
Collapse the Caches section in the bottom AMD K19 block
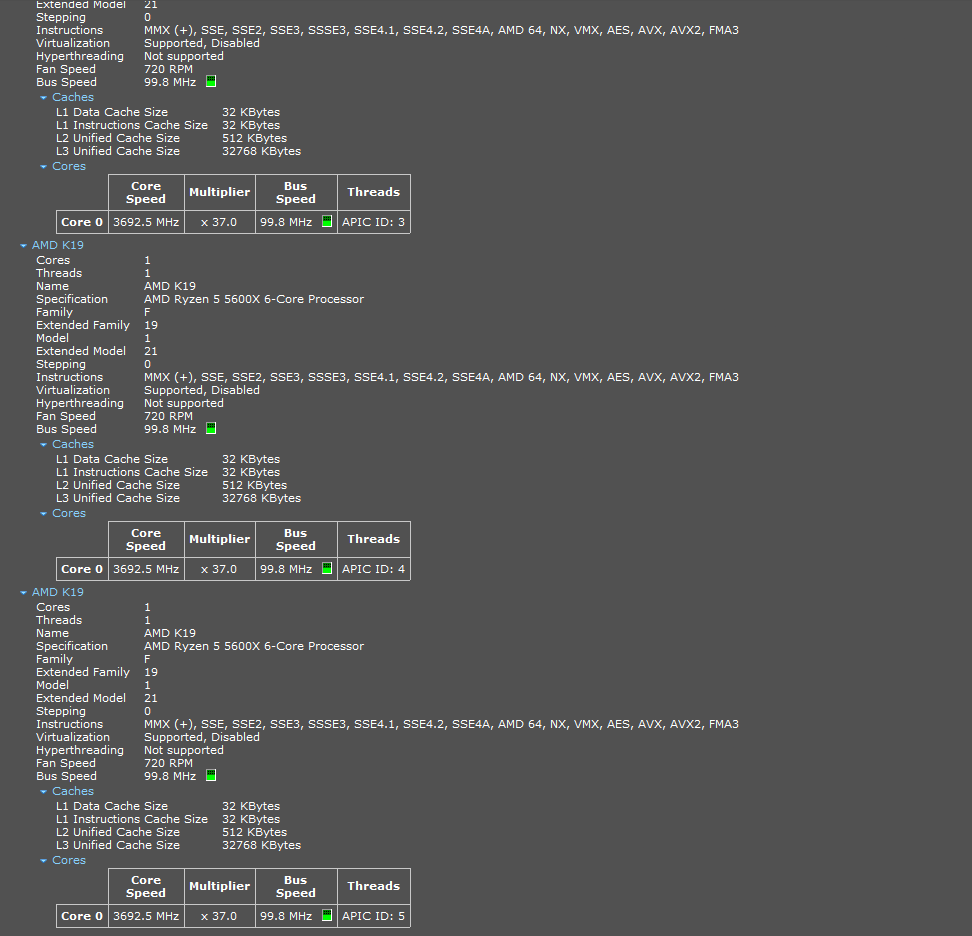click(x=43, y=792)
